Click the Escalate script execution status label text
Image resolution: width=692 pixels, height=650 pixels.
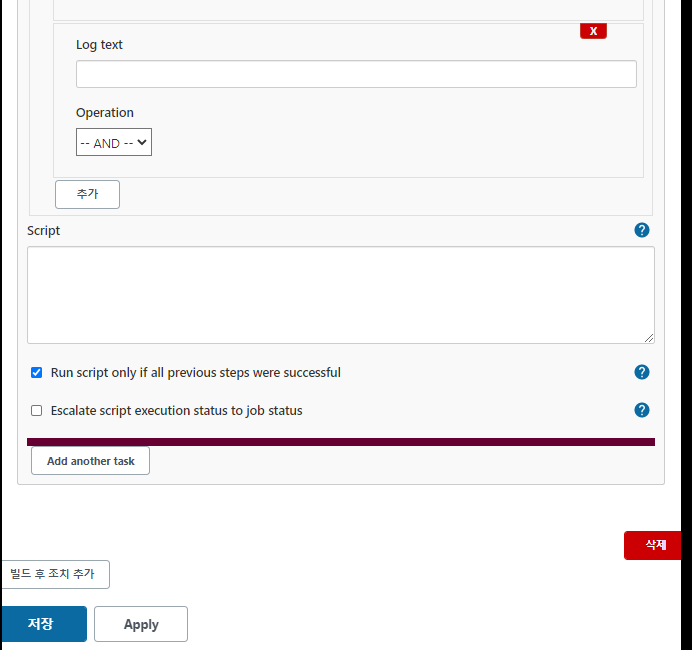coord(176,410)
